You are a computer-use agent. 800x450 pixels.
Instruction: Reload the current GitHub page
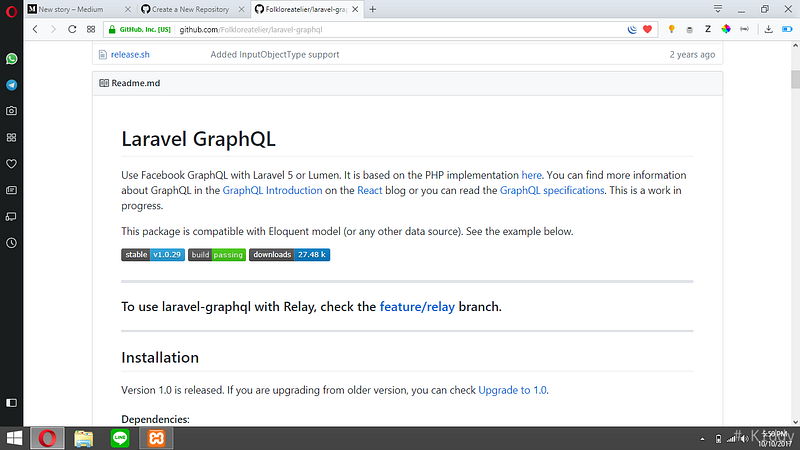click(72, 30)
